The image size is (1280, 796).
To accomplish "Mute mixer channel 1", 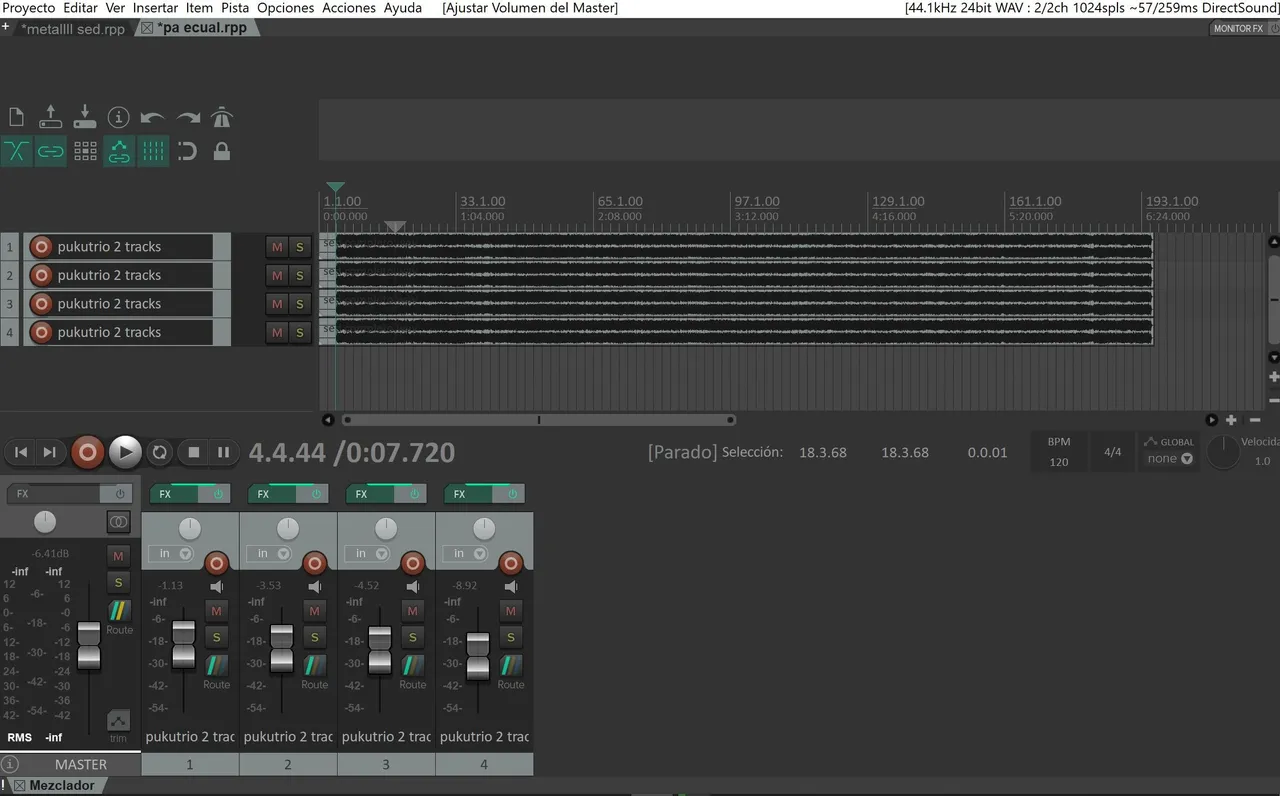I will pos(216,610).
